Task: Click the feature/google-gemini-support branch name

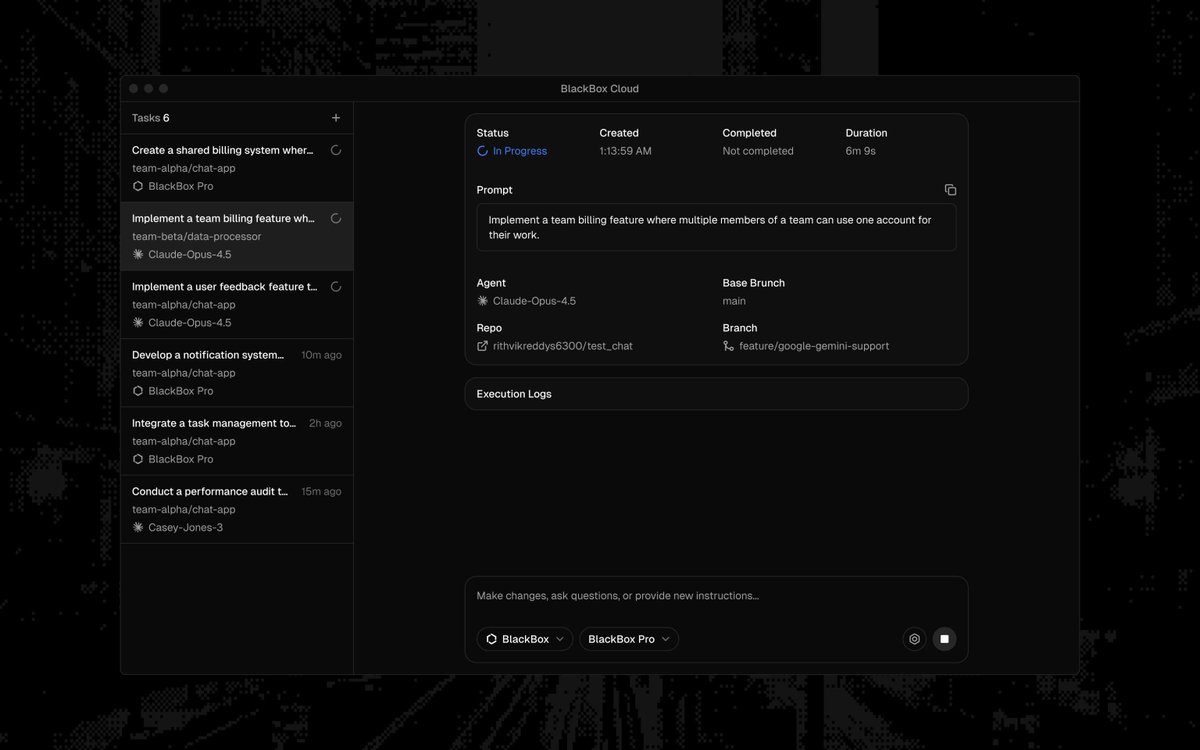Action: click(x=814, y=346)
